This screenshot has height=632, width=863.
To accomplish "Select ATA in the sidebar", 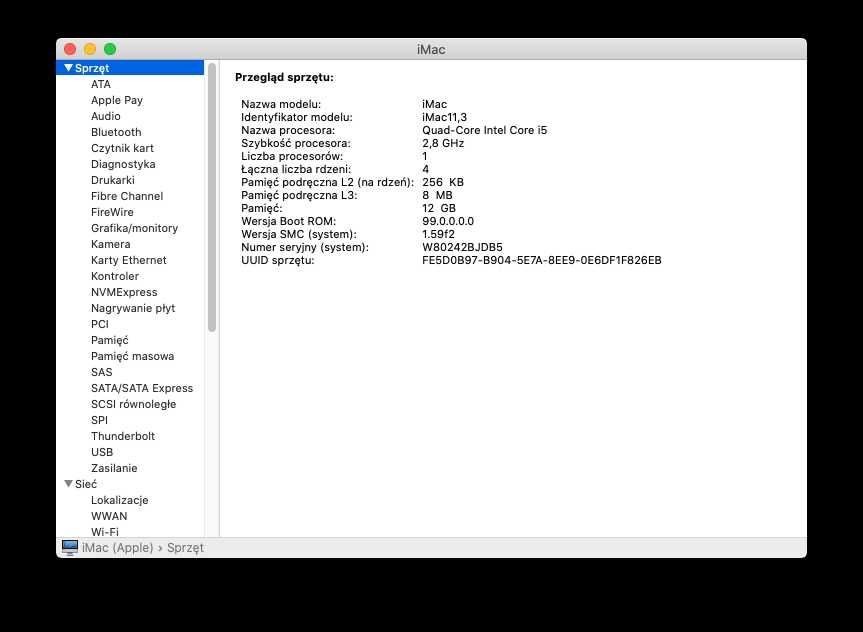I will 101,84.
